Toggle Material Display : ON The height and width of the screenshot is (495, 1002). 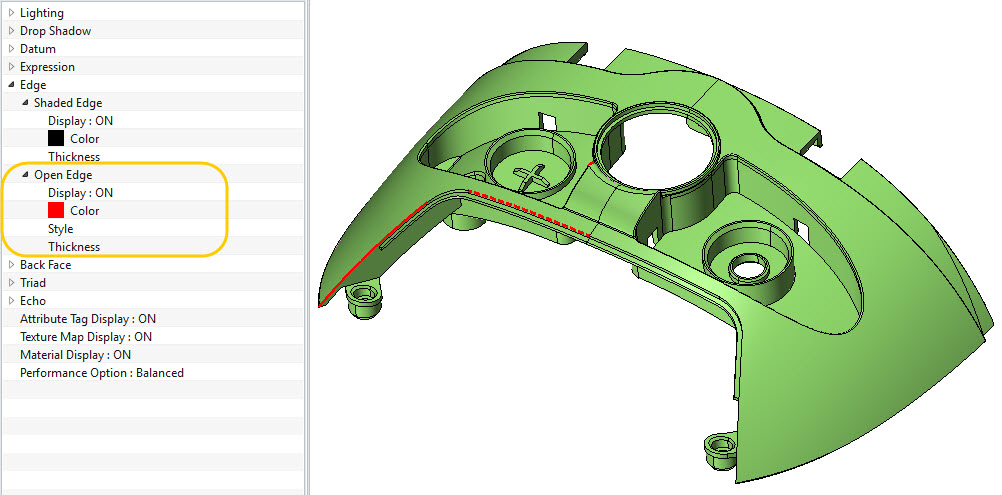tap(75, 354)
